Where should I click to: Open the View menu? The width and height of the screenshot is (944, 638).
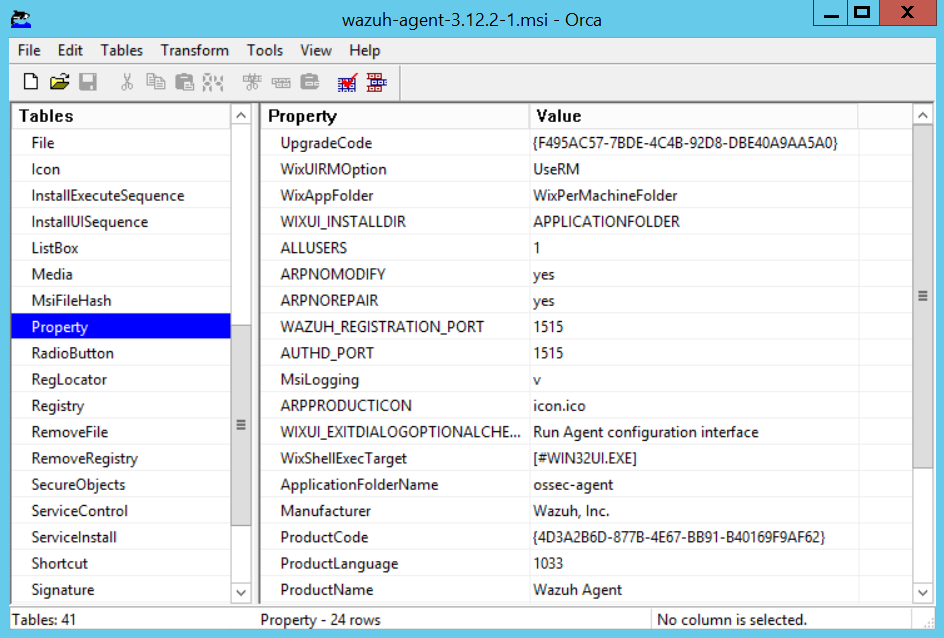tap(315, 51)
